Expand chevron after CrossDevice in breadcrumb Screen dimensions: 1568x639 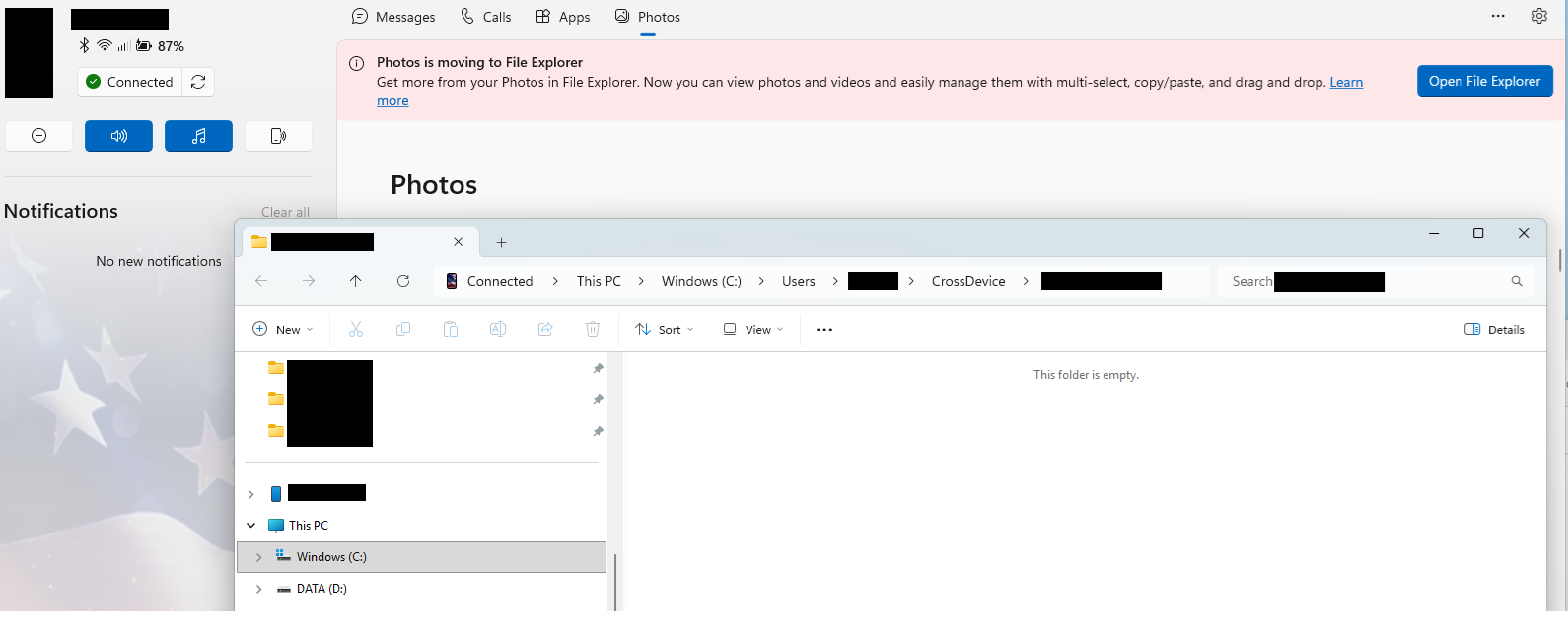click(1026, 281)
